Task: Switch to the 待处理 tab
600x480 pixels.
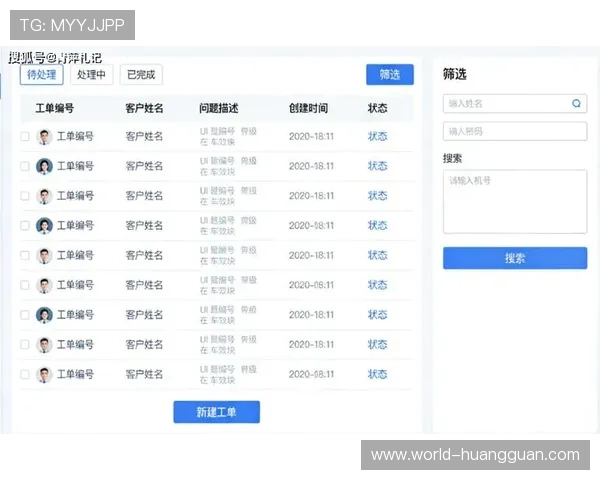Action: [x=42, y=75]
